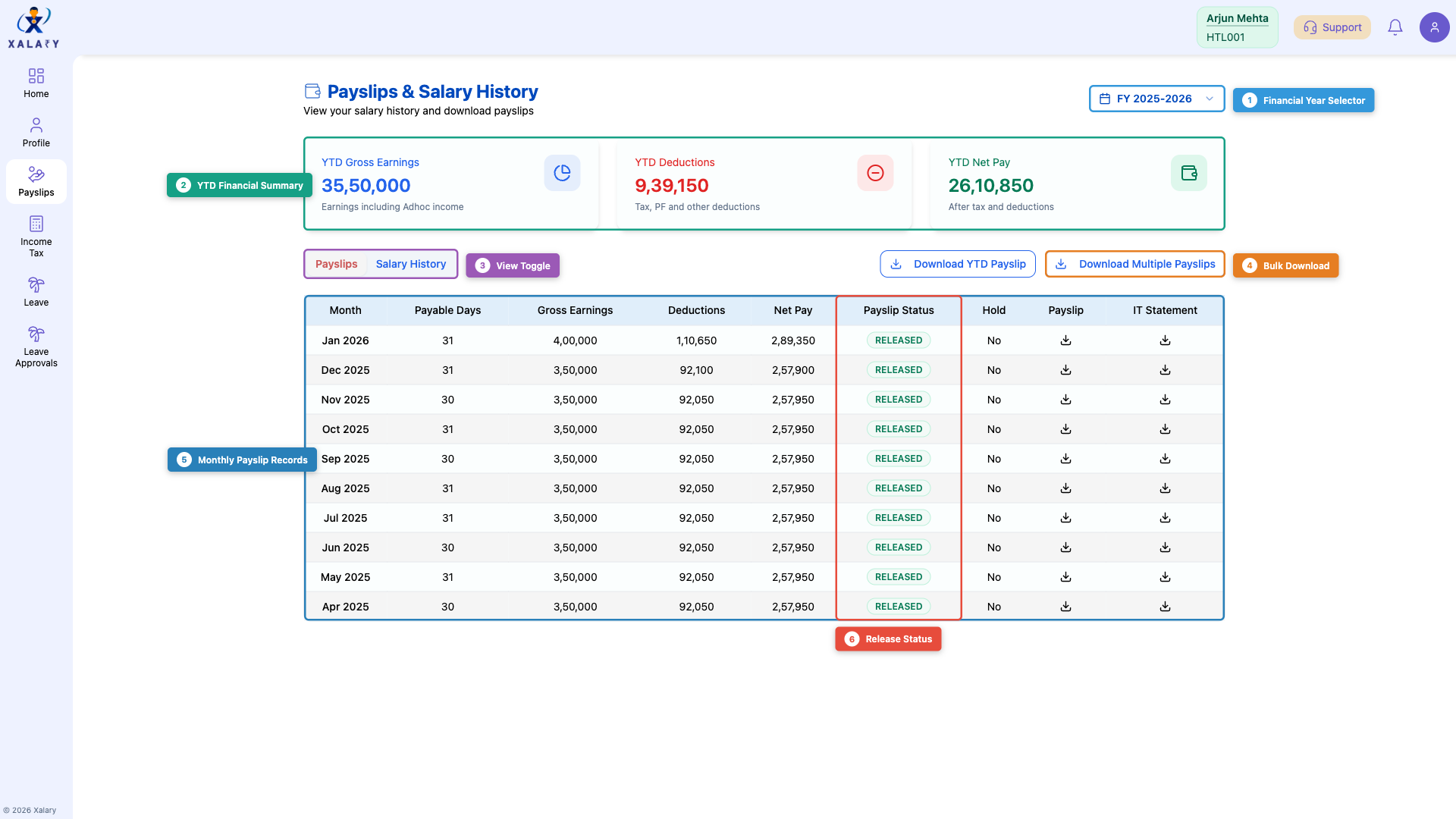Click the Payslips sidebar entry
This screenshot has width=1456, height=819.
(36, 181)
